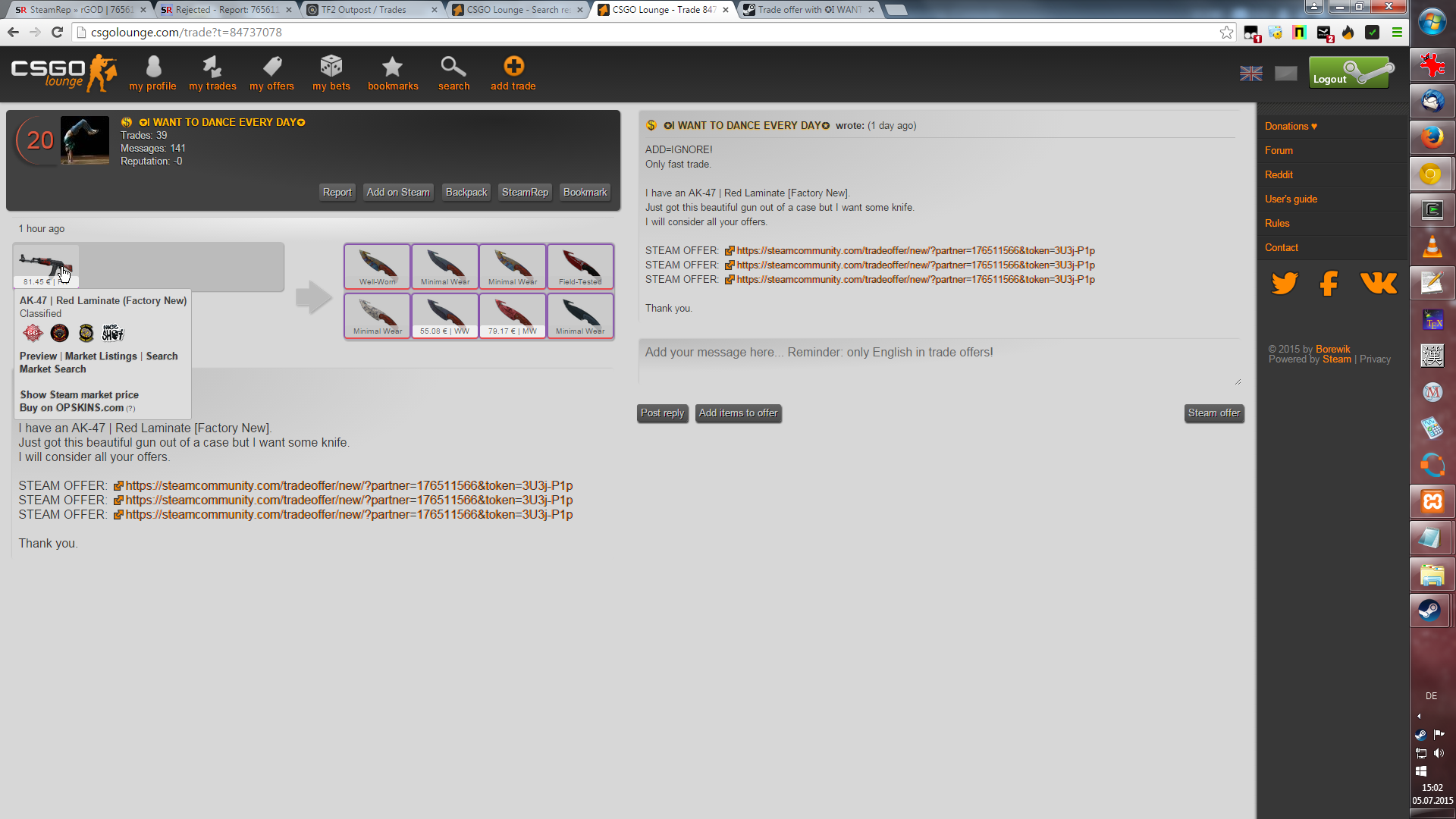Open my bets dice icon
The width and height of the screenshot is (1456, 819).
[x=331, y=67]
